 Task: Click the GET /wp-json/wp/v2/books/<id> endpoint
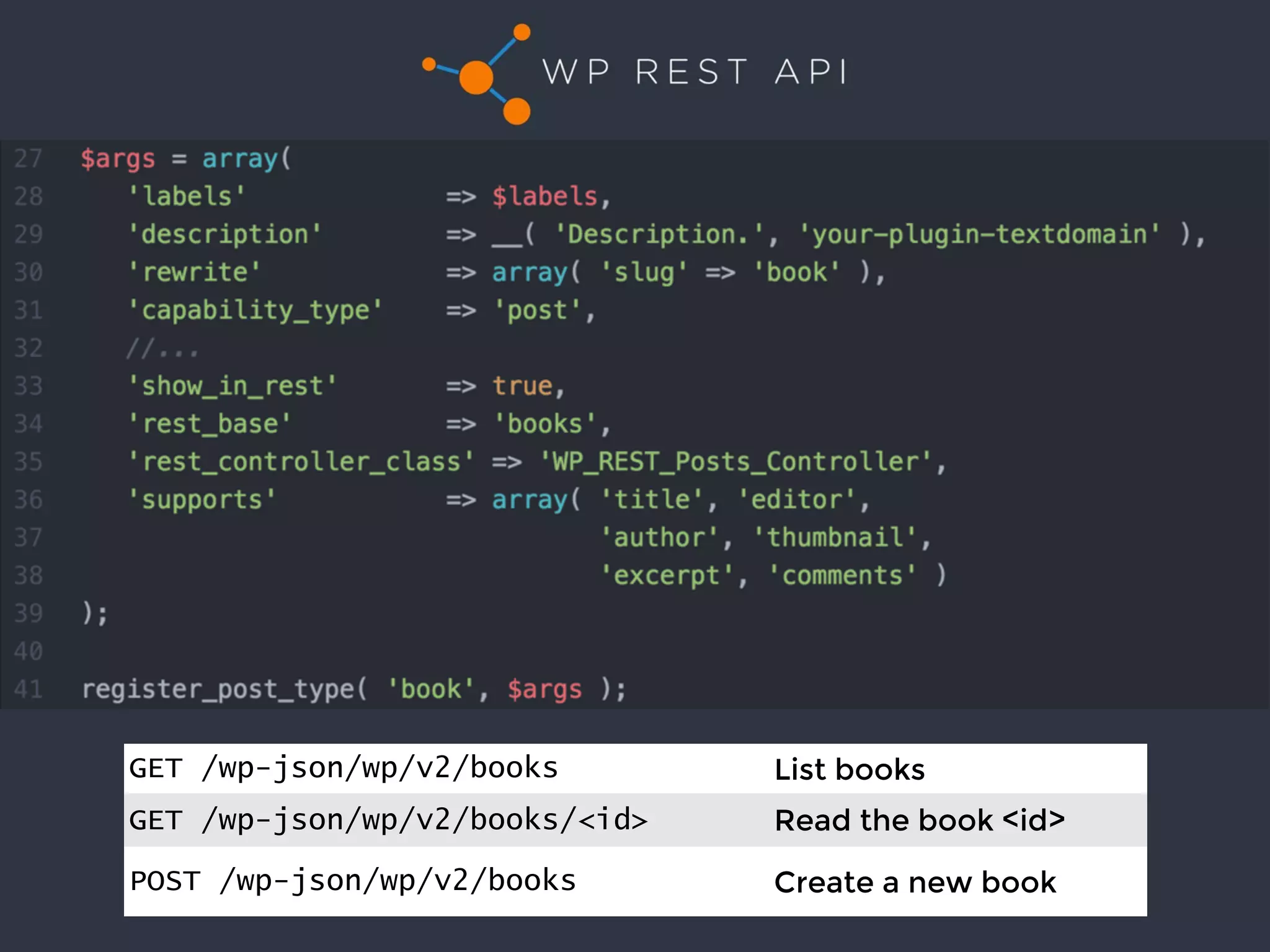pos(388,821)
